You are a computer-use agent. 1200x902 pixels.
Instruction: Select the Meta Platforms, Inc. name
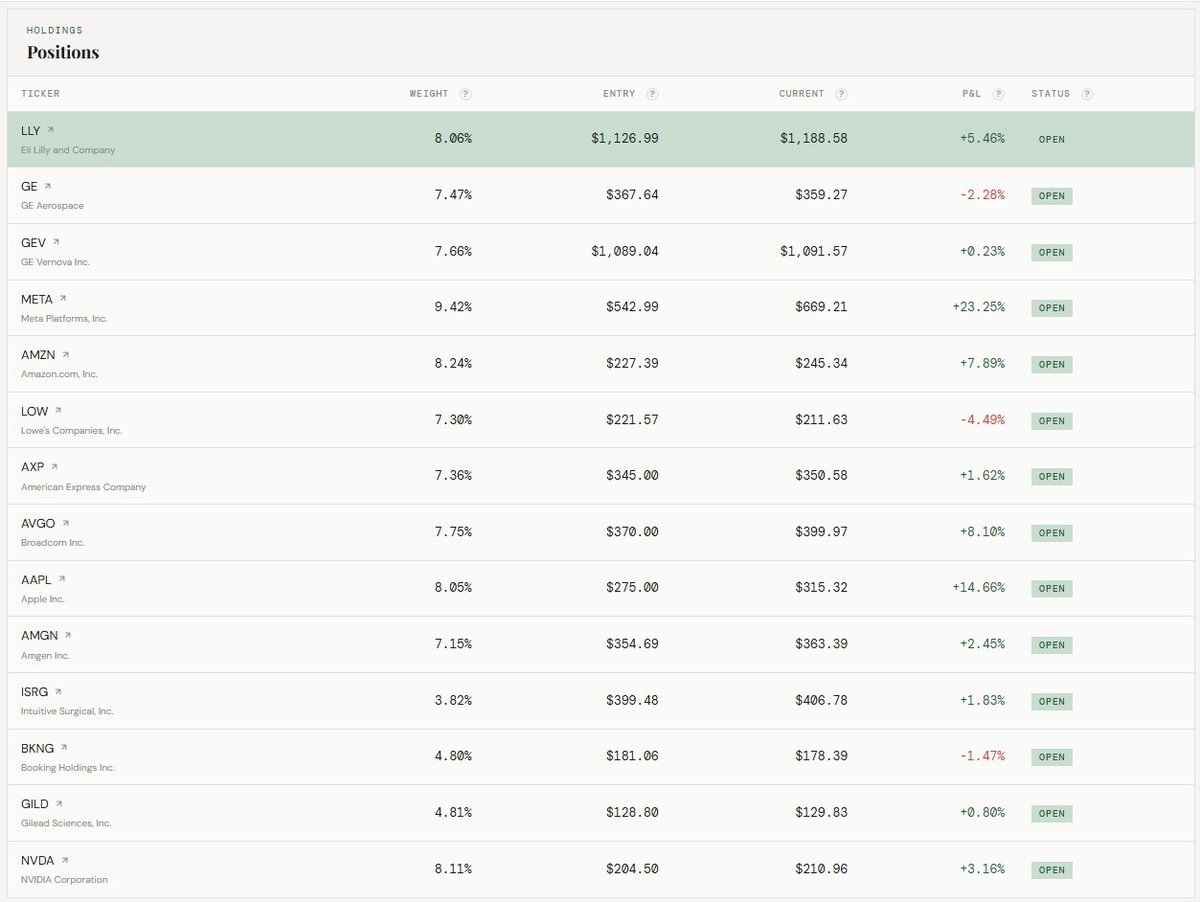coord(64,318)
